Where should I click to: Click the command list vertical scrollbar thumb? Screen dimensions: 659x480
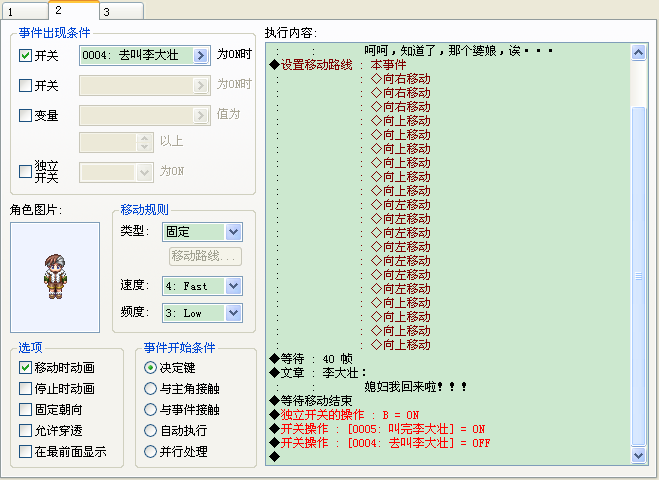(x=638, y=276)
